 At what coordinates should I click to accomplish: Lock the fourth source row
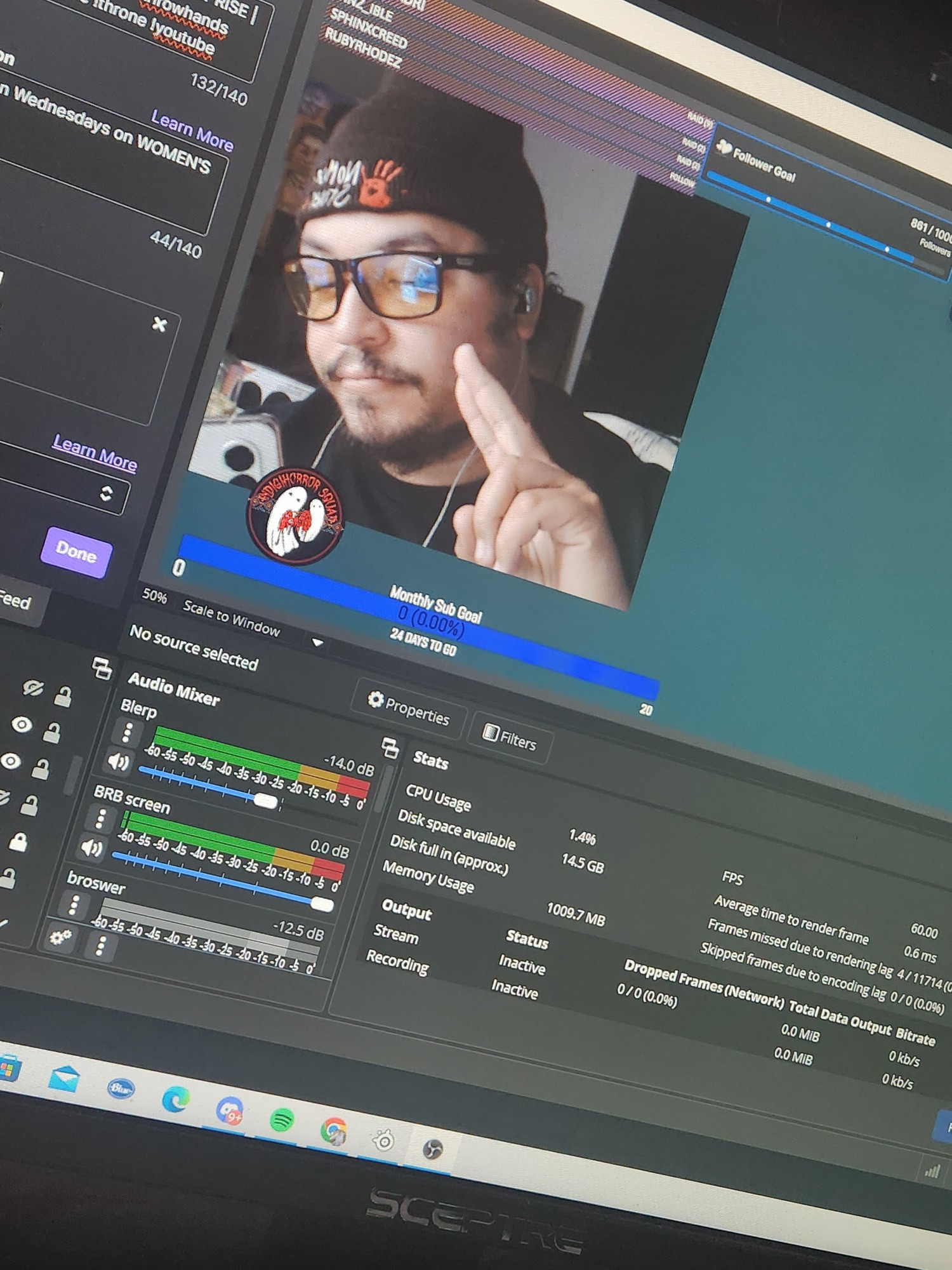29,806
